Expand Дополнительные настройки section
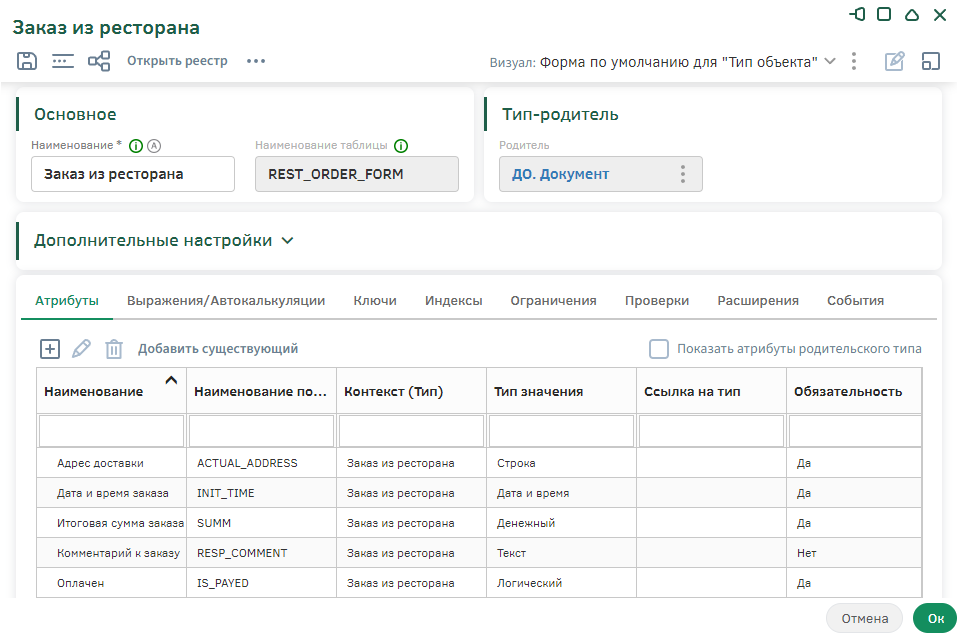The image size is (958, 638). (288, 241)
